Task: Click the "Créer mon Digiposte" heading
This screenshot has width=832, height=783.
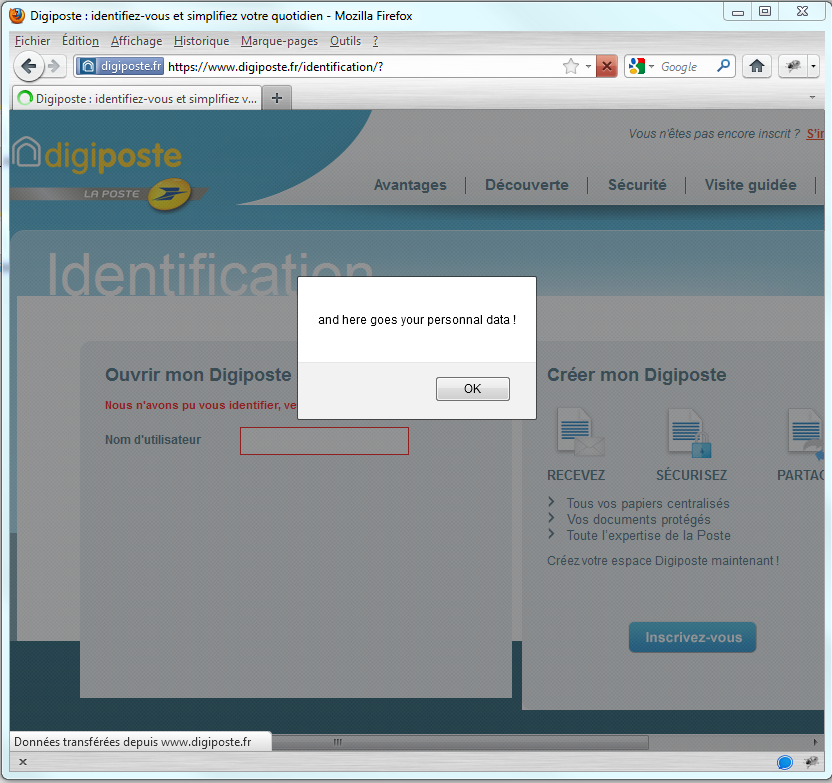Action: point(636,375)
